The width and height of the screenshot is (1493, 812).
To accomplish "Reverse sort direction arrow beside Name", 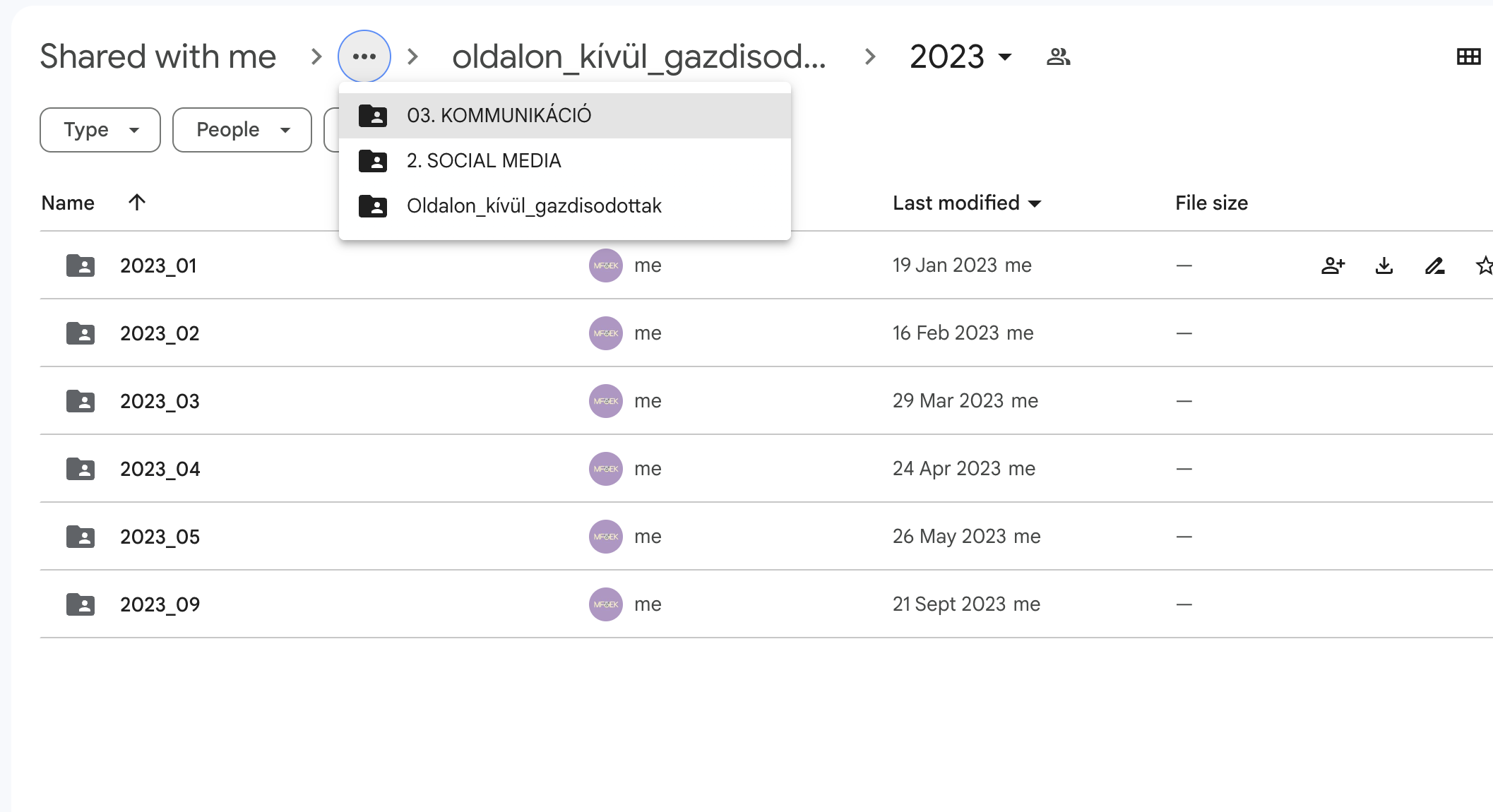I will (137, 203).
